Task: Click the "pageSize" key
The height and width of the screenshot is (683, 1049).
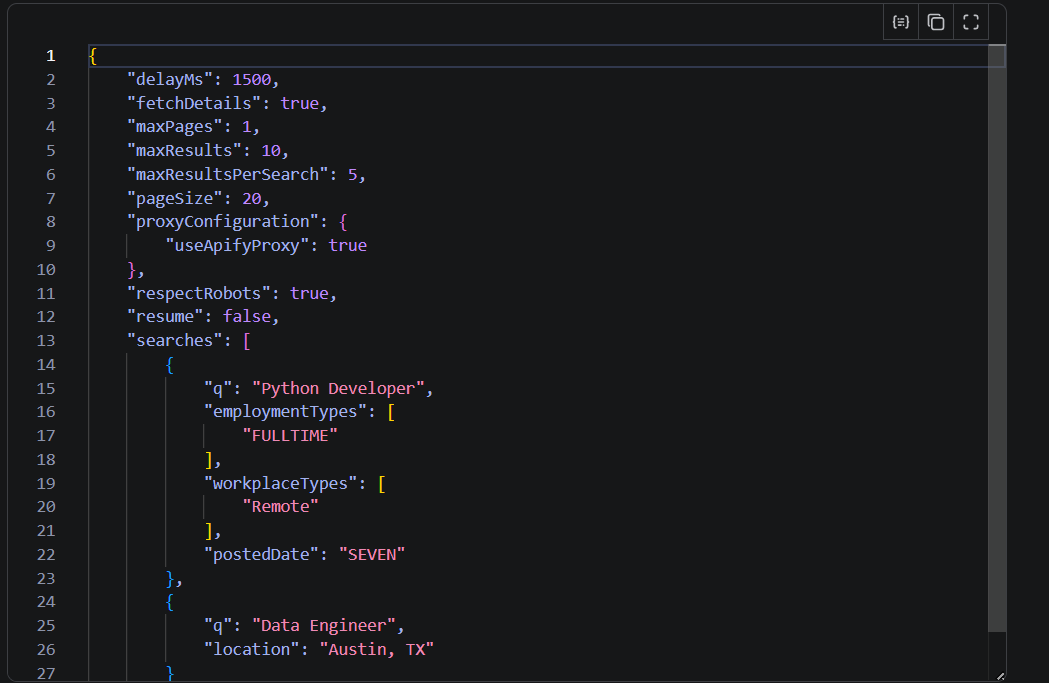Action: tap(175, 199)
